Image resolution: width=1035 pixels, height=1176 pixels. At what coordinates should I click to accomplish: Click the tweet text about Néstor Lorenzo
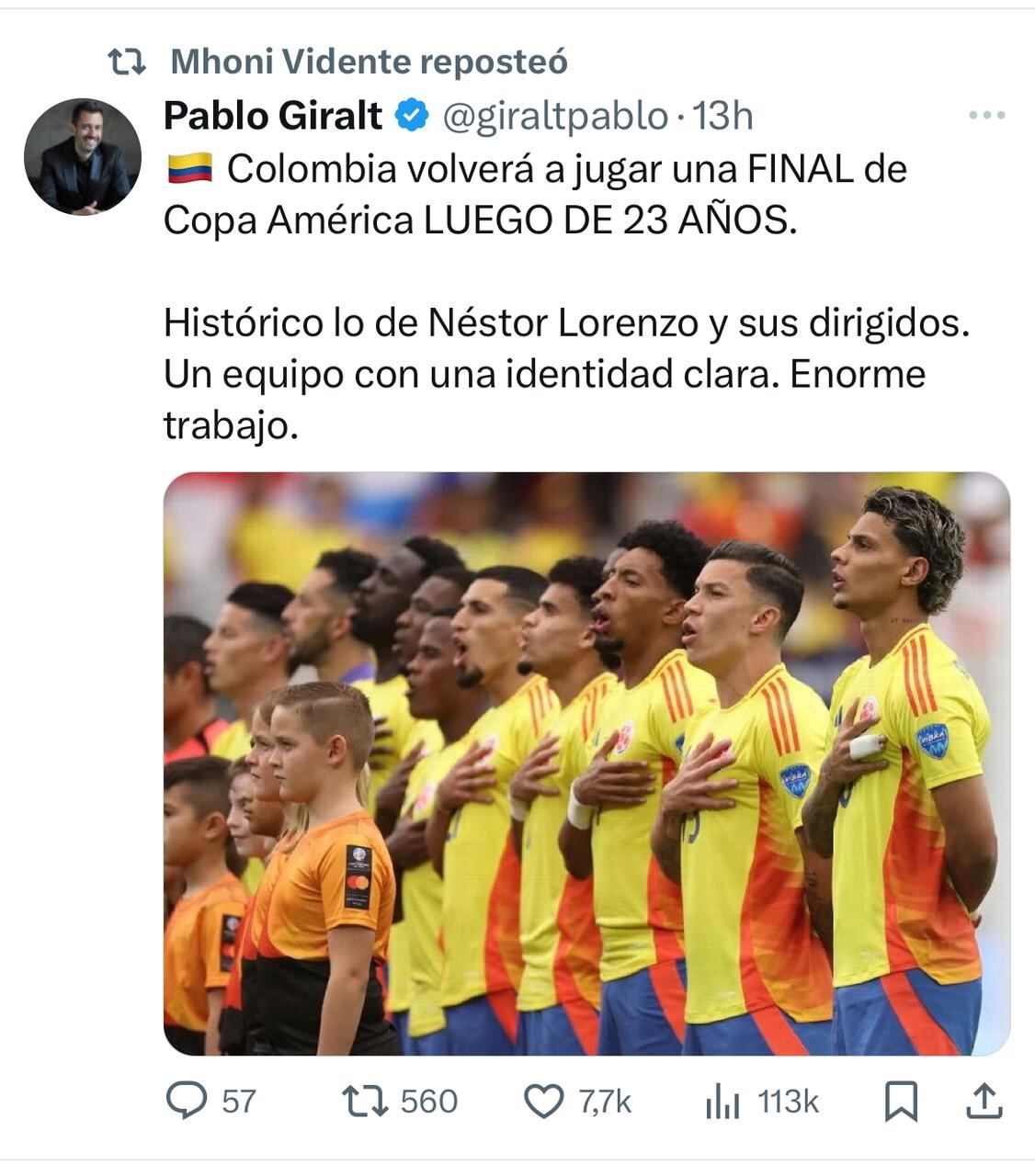567,374
